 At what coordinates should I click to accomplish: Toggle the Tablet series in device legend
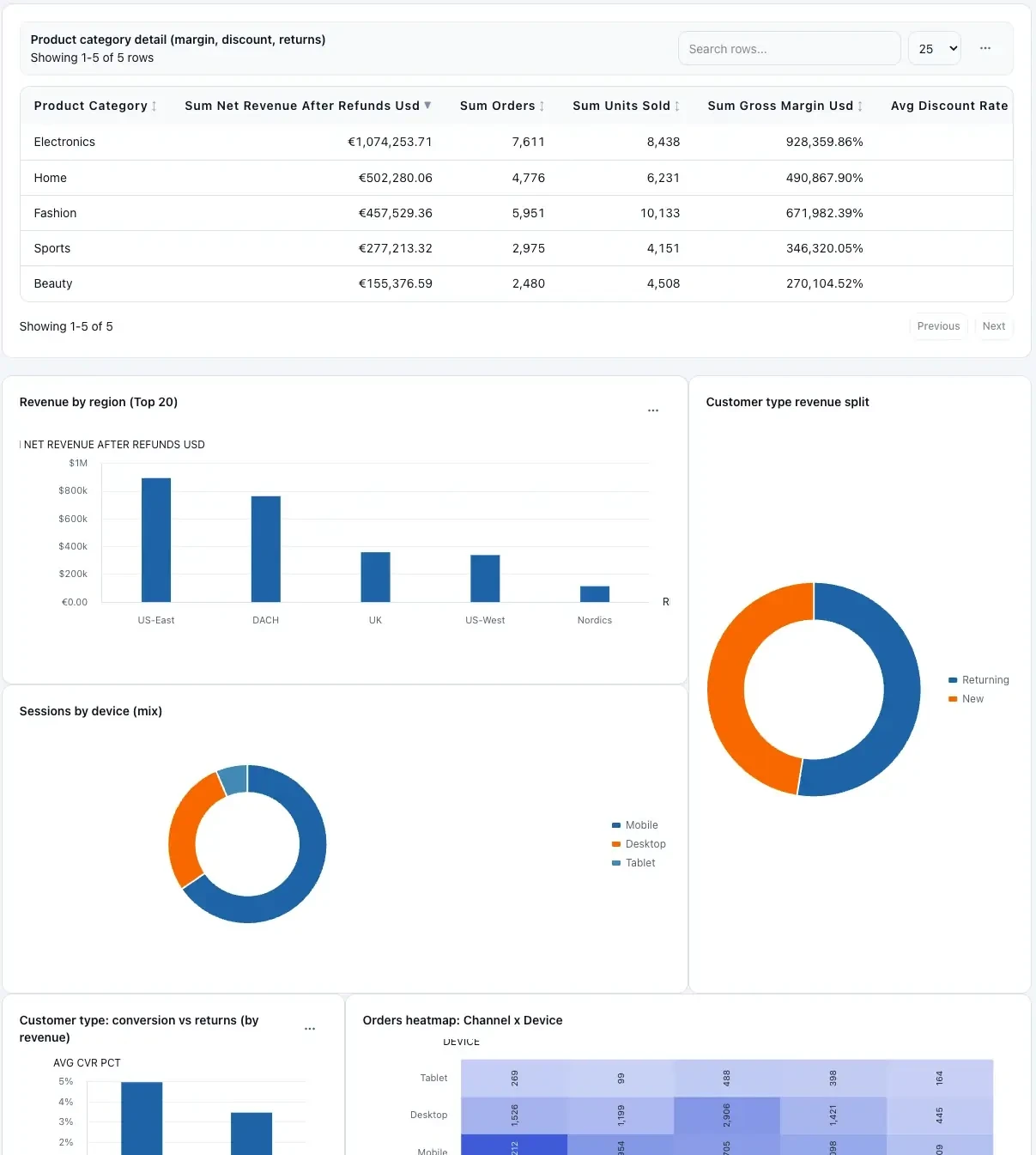tap(634, 863)
